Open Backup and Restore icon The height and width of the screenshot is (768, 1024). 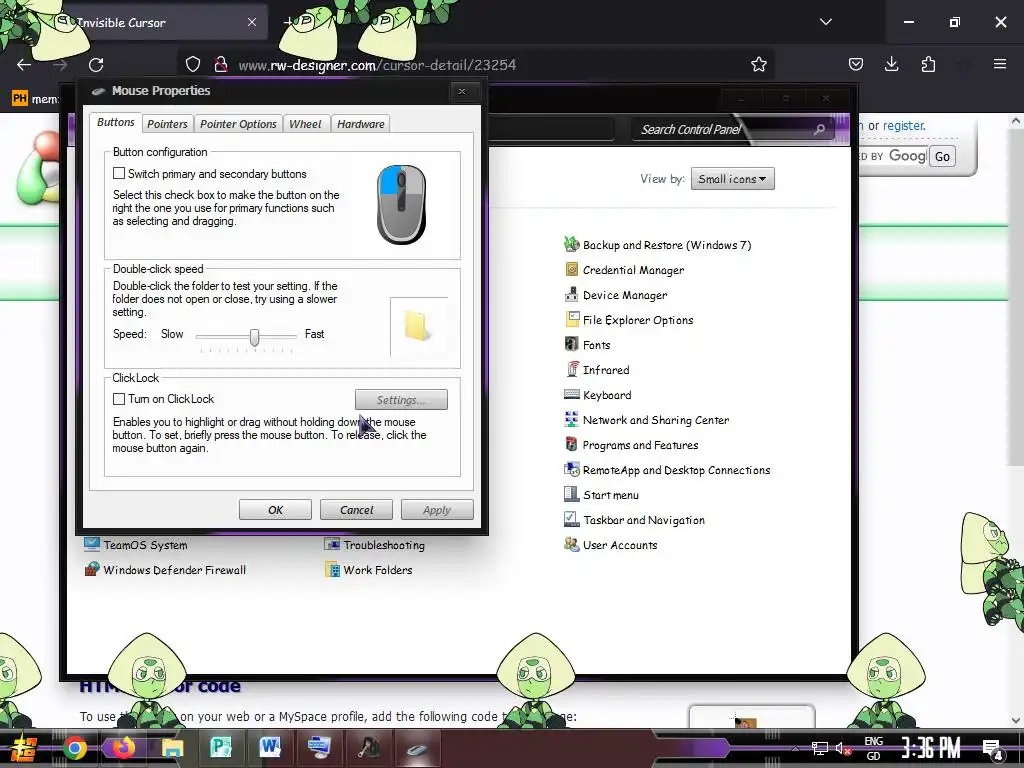(571, 244)
